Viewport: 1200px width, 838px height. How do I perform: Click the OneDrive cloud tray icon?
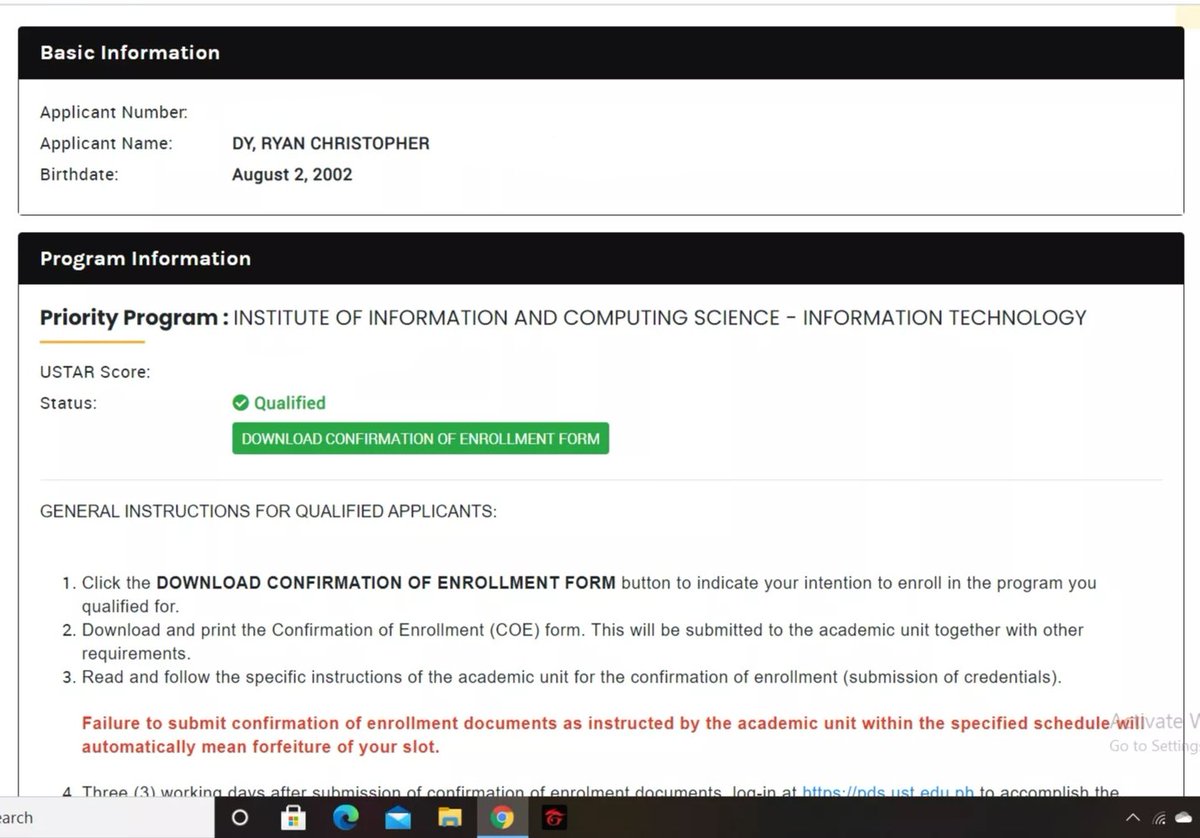(x=1184, y=817)
